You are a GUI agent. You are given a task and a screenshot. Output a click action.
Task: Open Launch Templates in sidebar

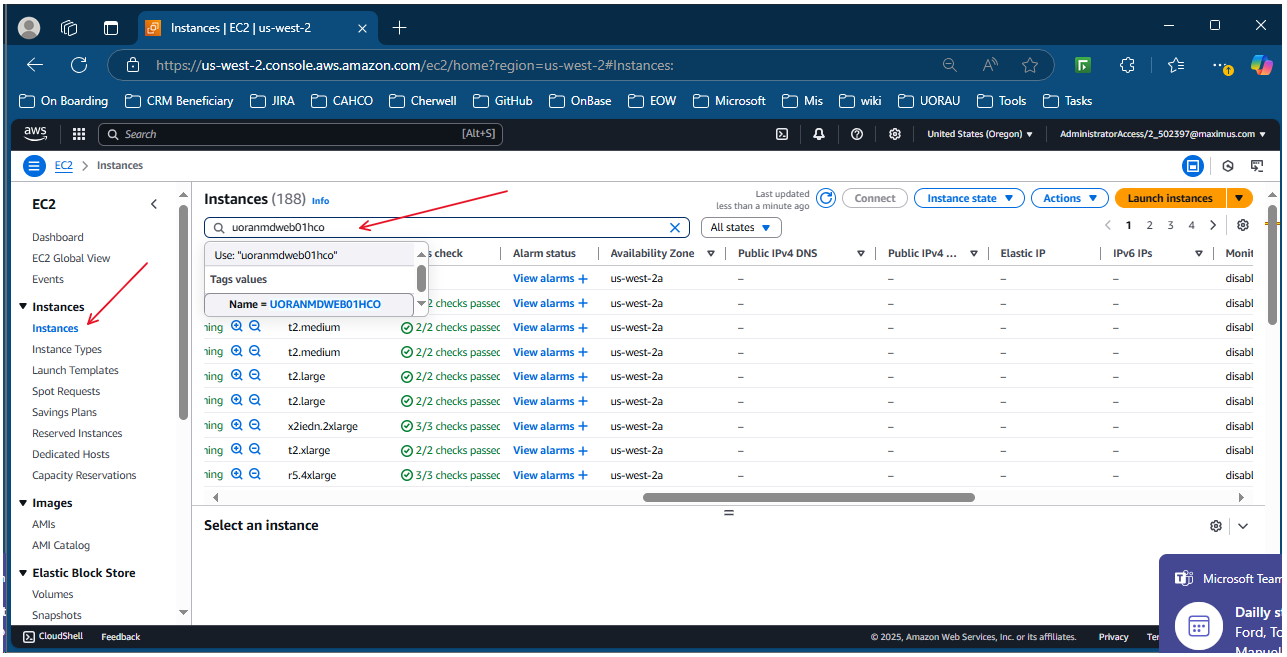pos(75,370)
